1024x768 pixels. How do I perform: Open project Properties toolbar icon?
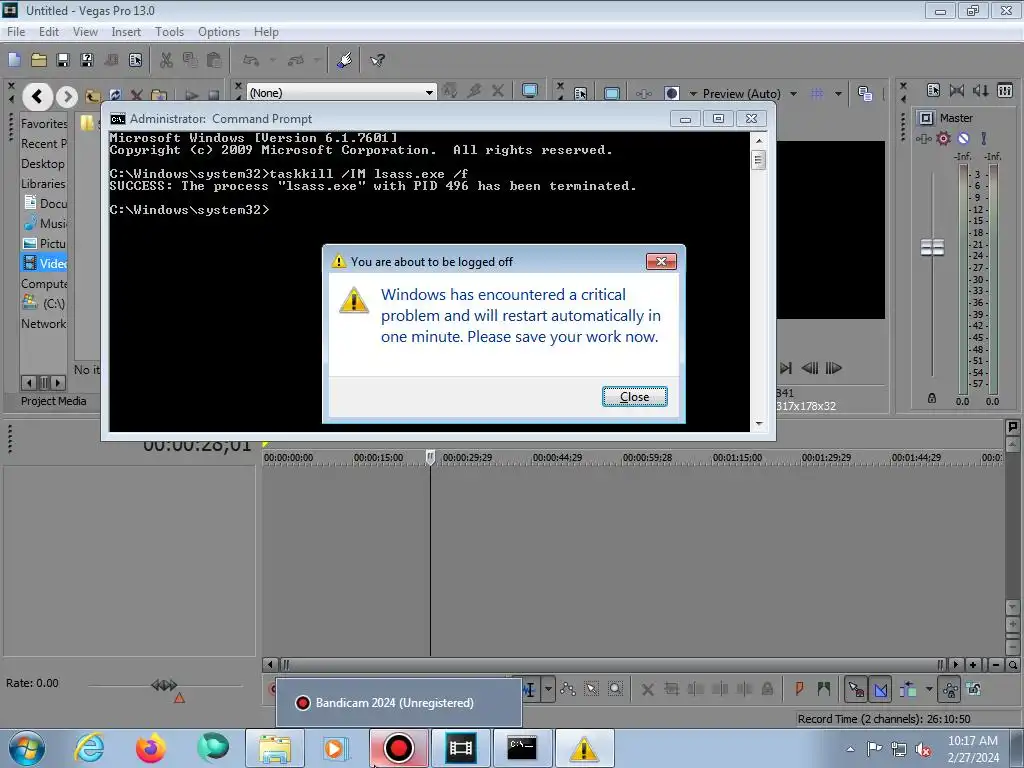tap(135, 61)
